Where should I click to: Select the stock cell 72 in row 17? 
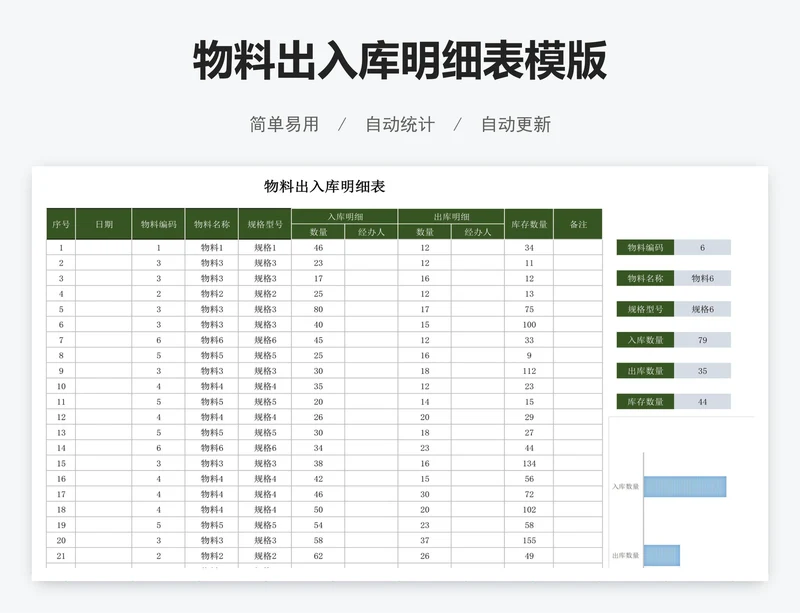529,494
